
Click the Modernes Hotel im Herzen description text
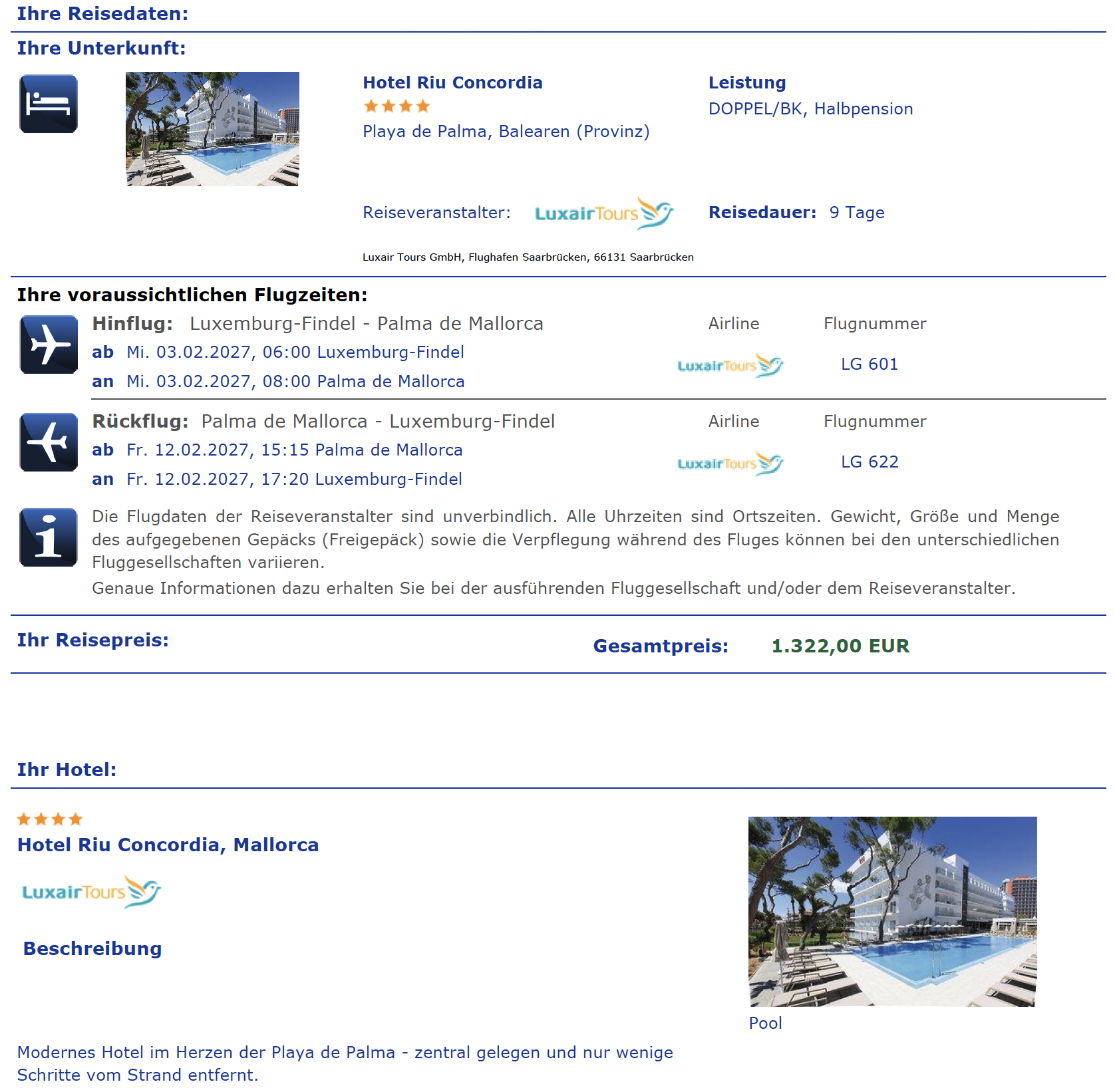click(345, 1063)
